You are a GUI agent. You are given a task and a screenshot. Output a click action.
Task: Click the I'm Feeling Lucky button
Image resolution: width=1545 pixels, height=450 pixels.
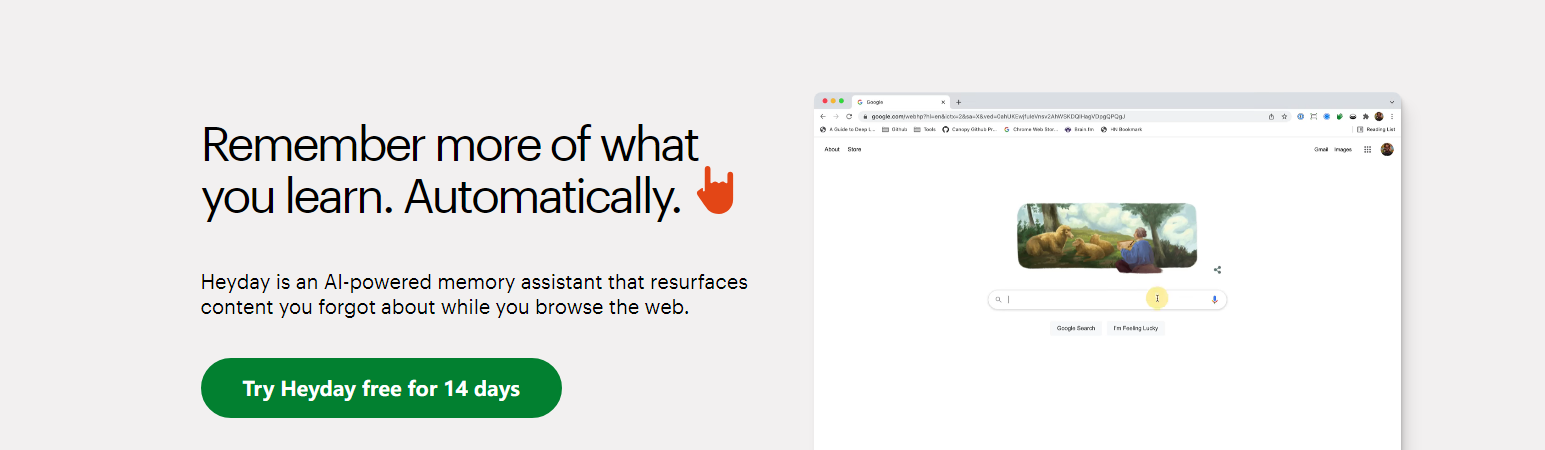(x=1135, y=328)
